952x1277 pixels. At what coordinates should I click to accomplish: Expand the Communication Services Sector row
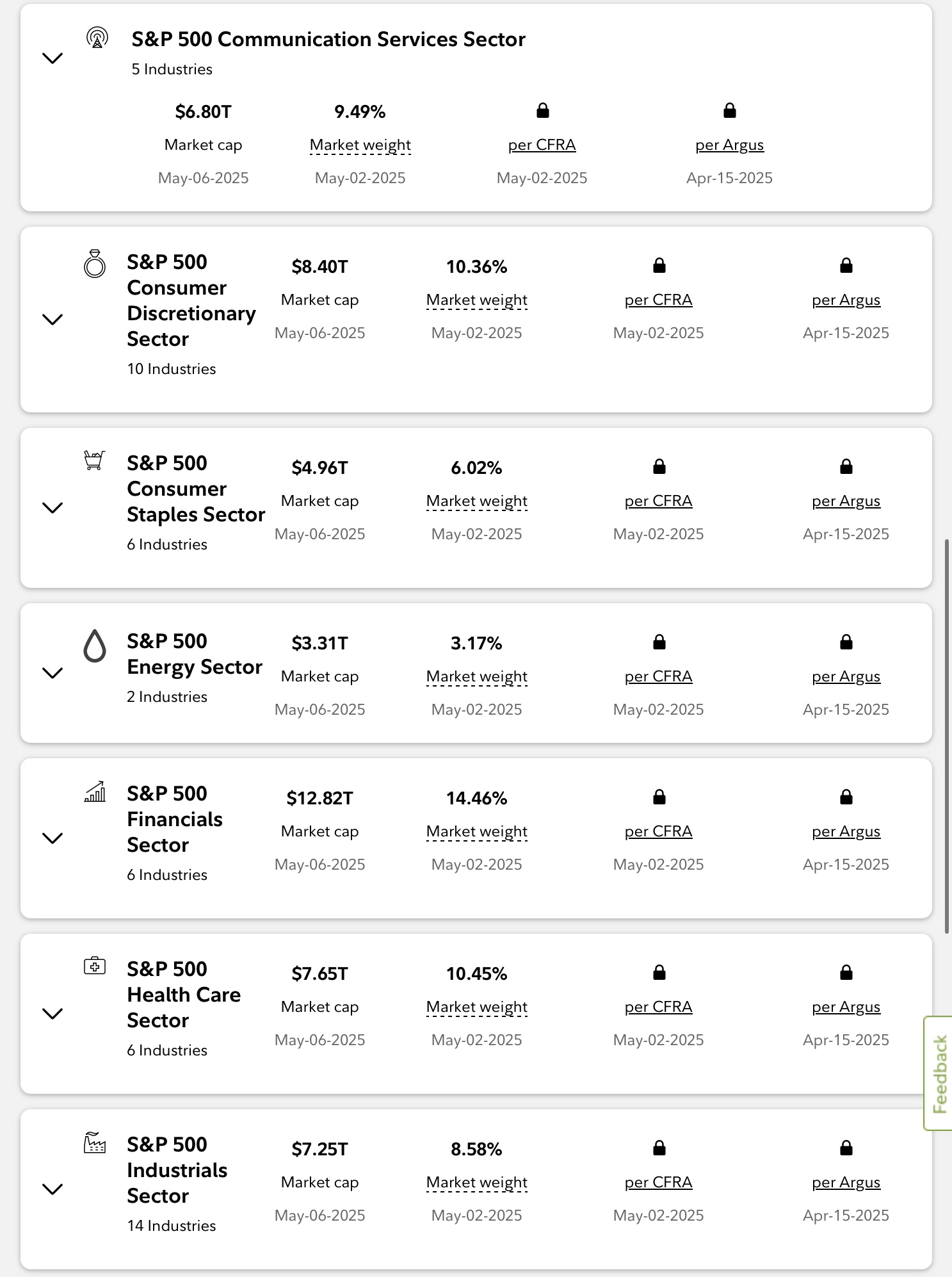[52, 58]
